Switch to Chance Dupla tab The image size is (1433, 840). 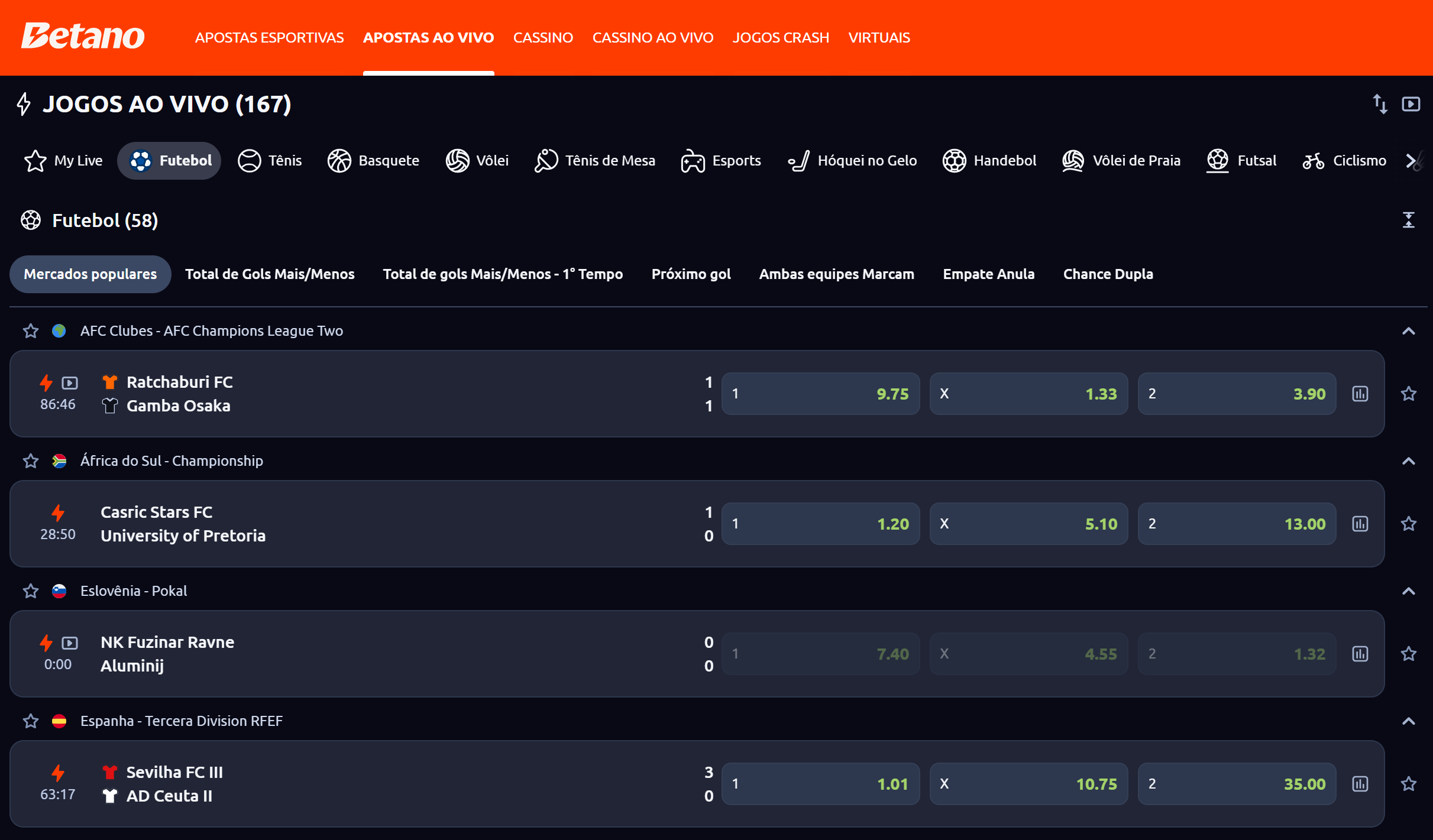pyautogui.click(x=1108, y=274)
